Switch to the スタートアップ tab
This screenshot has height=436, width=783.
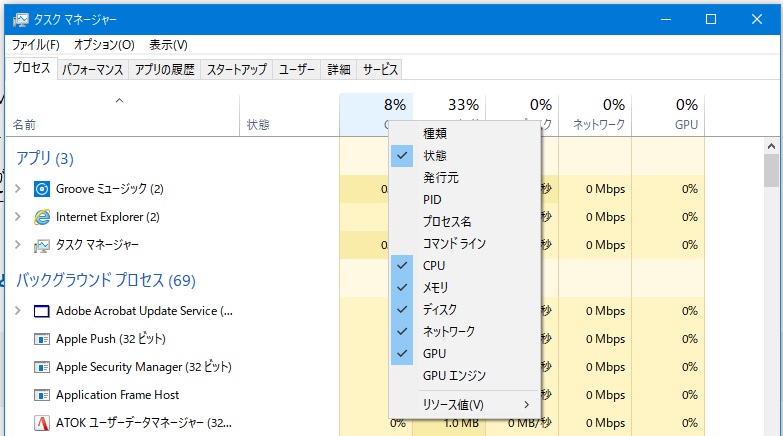coord(237,69)
